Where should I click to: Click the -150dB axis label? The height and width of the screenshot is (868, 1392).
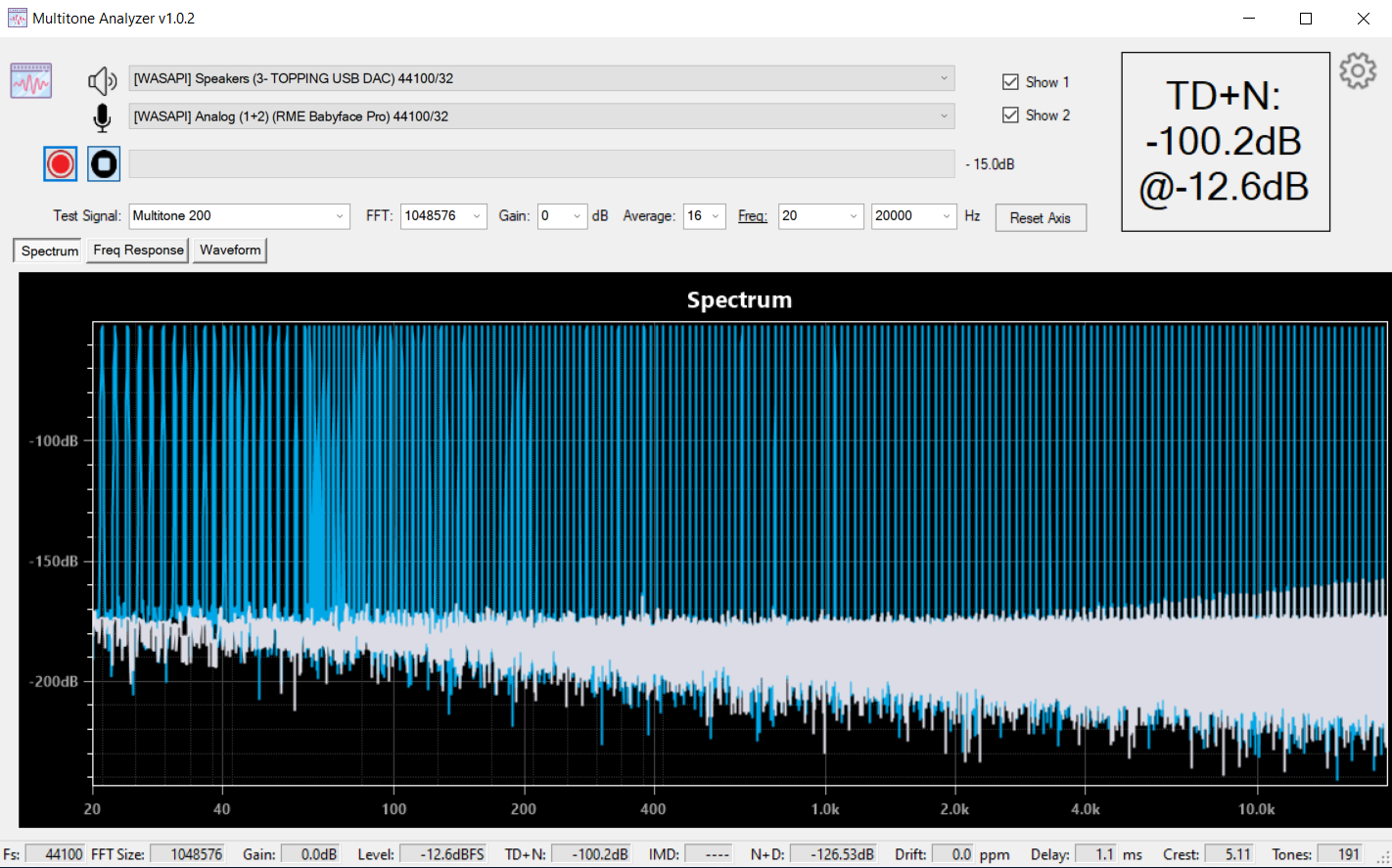(54, 562)
